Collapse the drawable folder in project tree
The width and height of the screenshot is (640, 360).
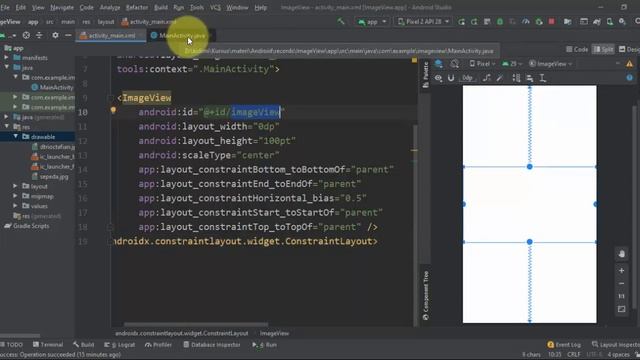click(16, 137)
